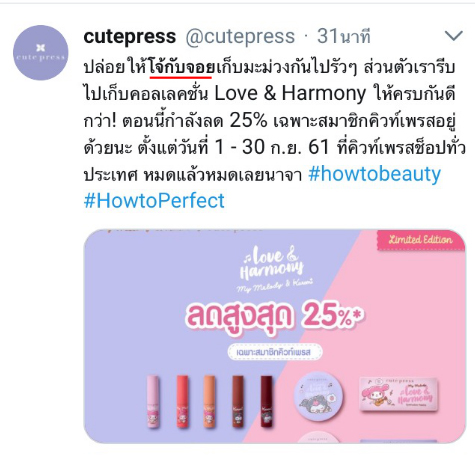
Task: Select the dark maroon lipstick
Action: (266, 401)
